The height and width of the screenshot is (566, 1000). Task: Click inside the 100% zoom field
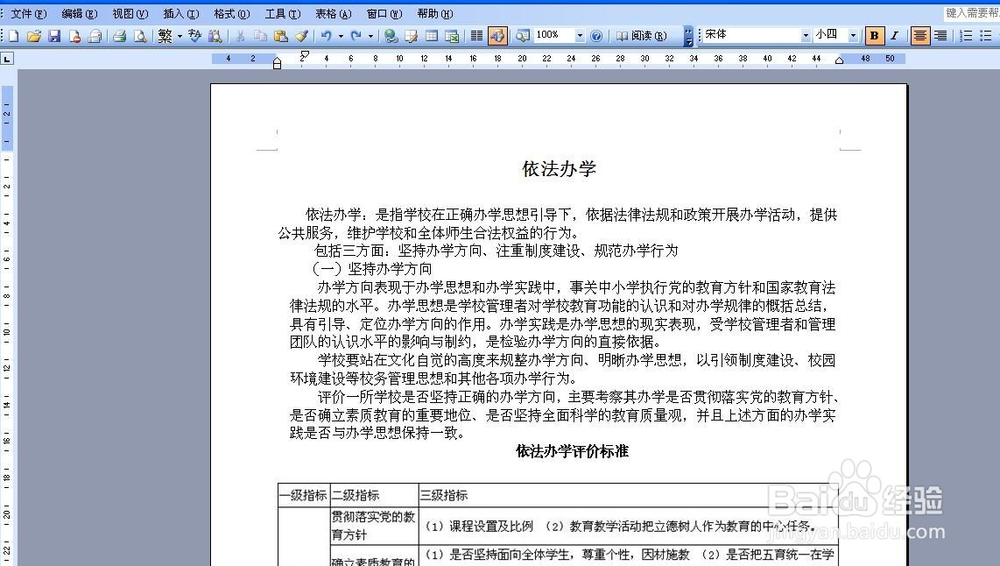(554, 35)
